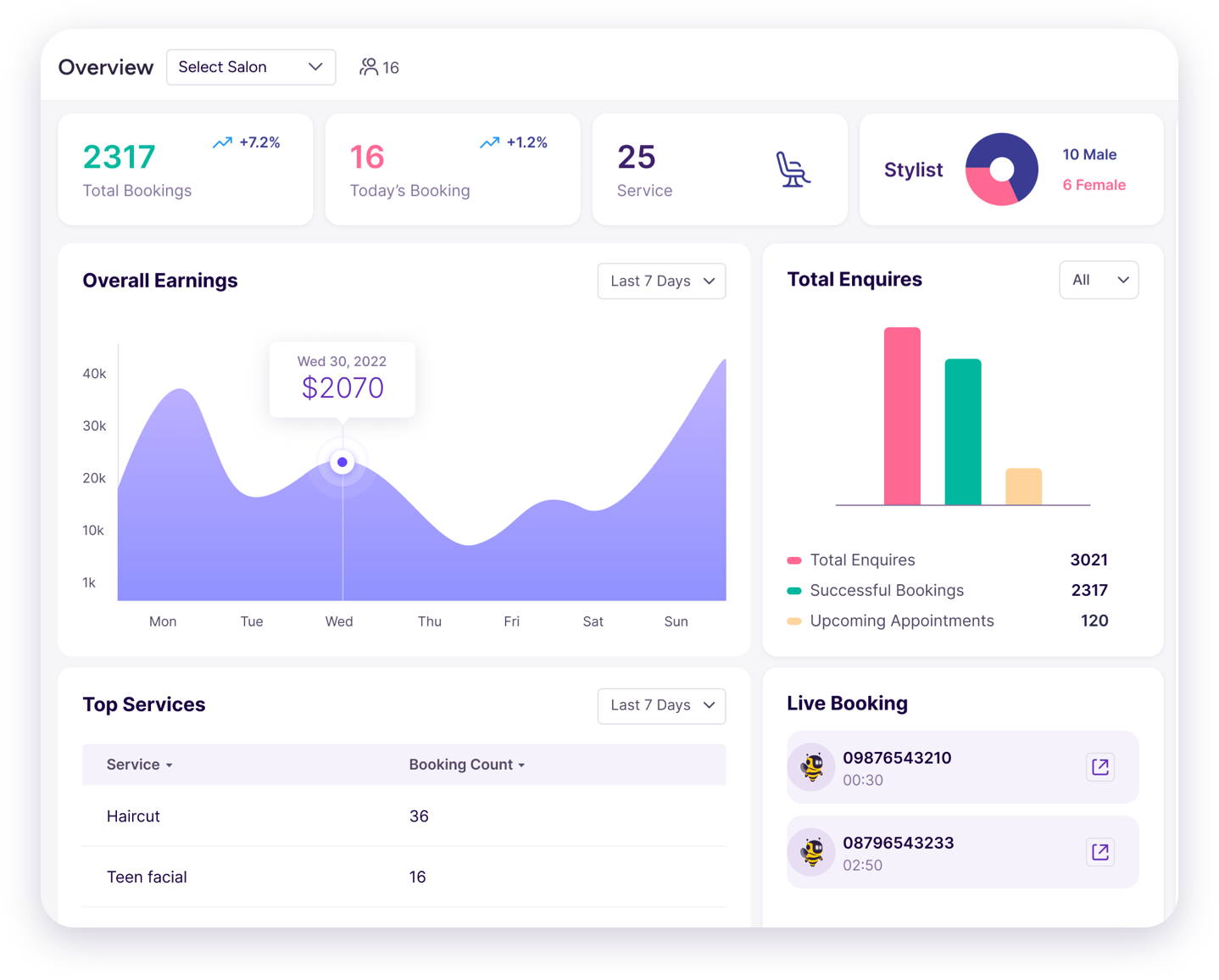Click the Overview heading

click(106, 67)
